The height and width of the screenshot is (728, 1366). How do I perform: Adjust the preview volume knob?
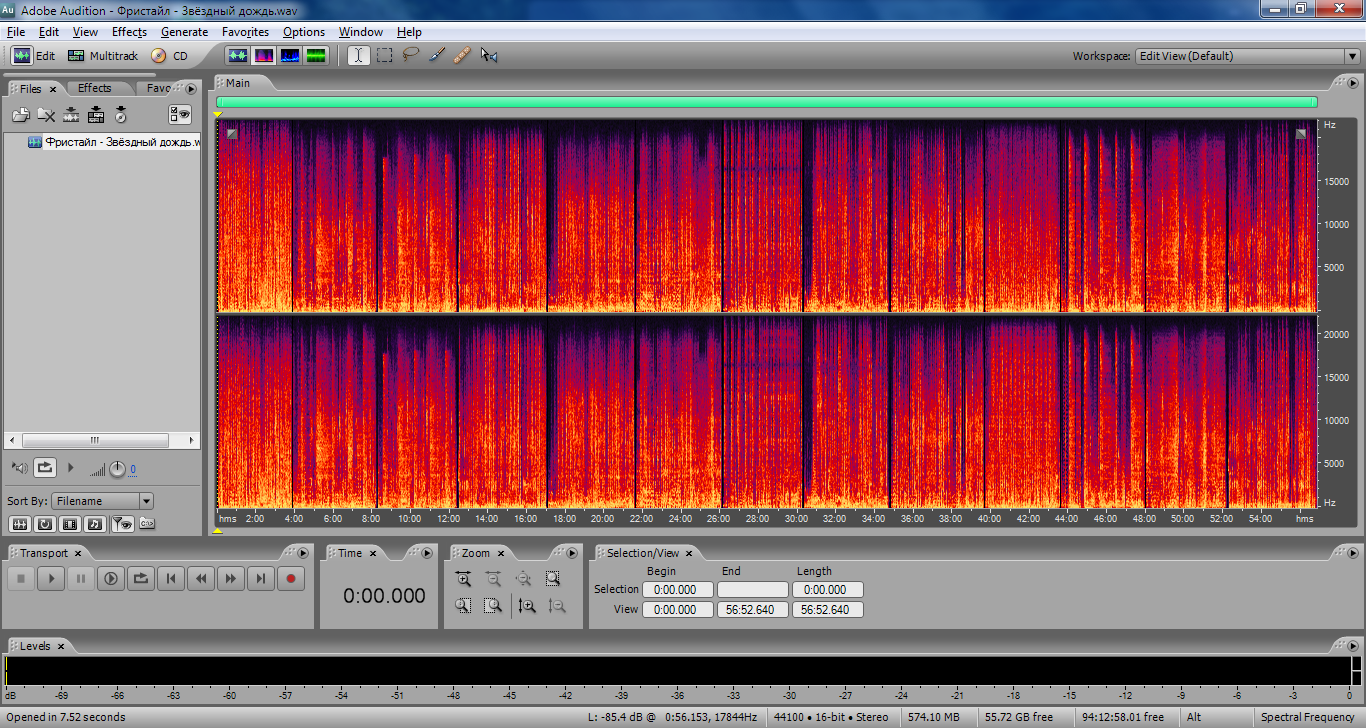pos(117,468)
